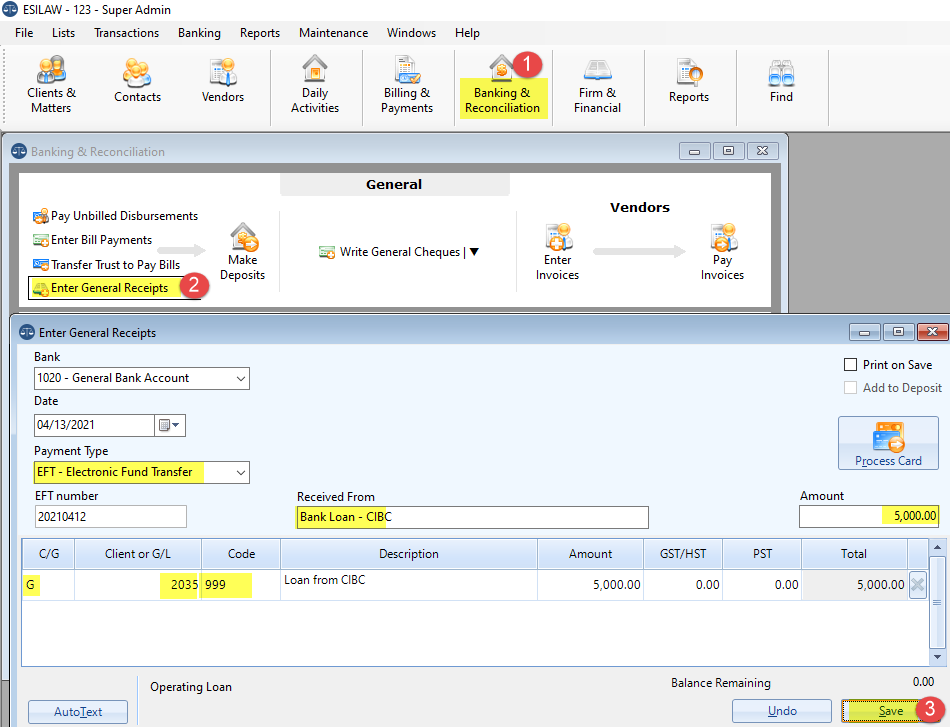Click the Loan from CIBC description cell

[409, 585]
